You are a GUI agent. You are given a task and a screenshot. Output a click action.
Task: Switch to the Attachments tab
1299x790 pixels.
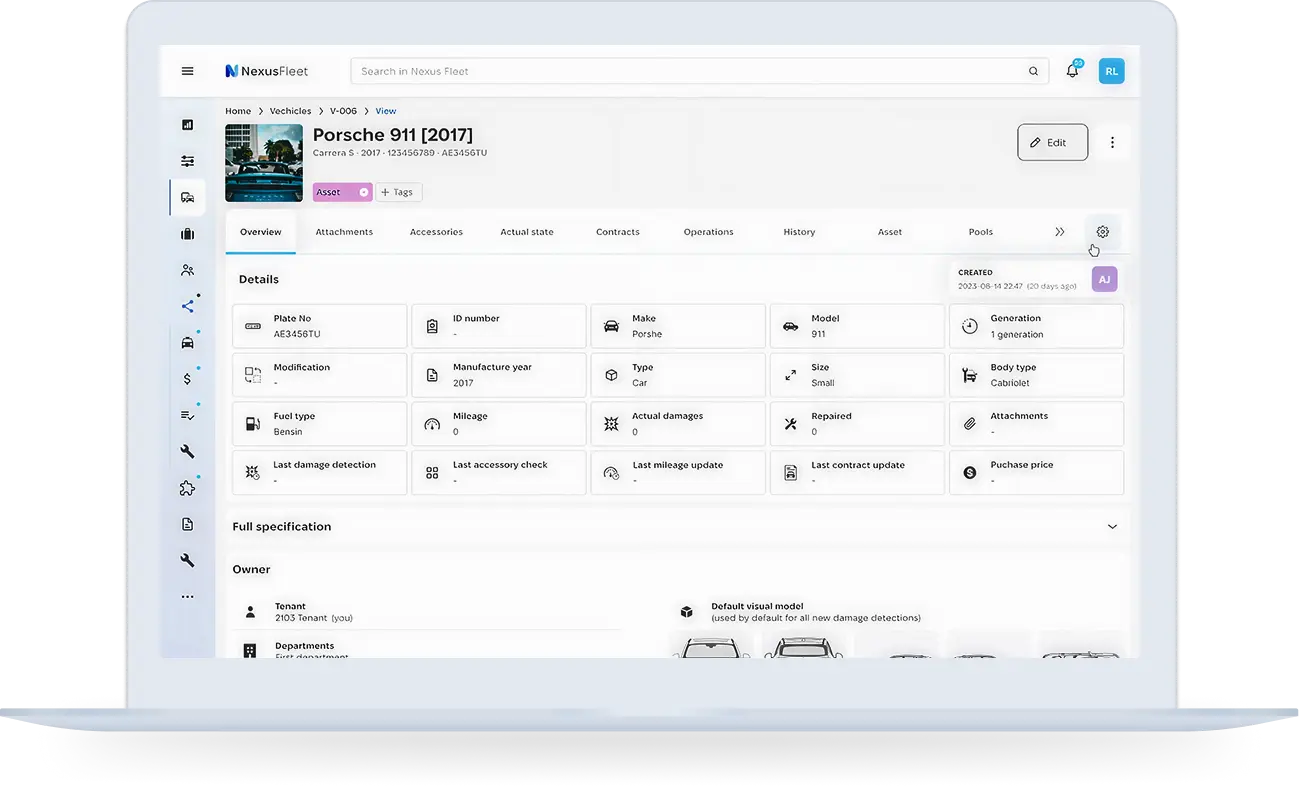click(x=344, y=232)
